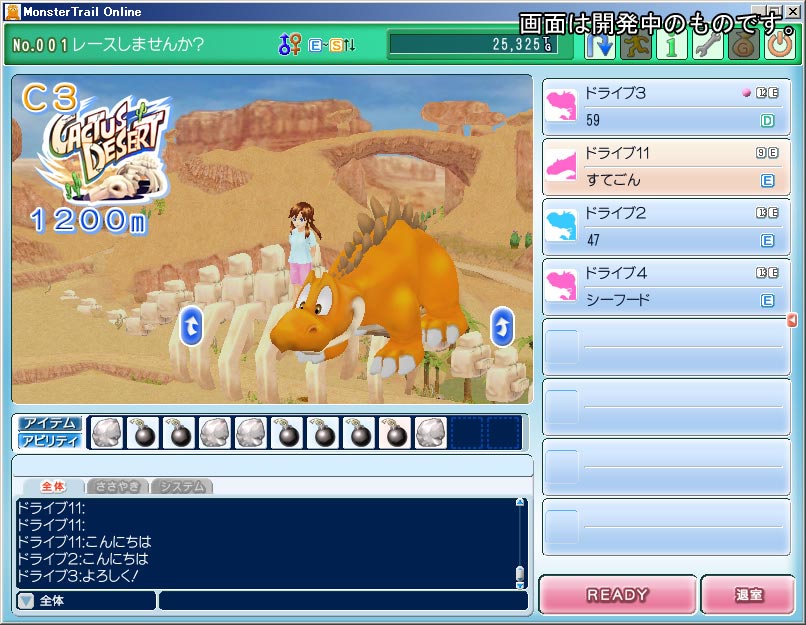Open the ささやき chat tab
Screen dimensions: 806x625
click(118, 486)
